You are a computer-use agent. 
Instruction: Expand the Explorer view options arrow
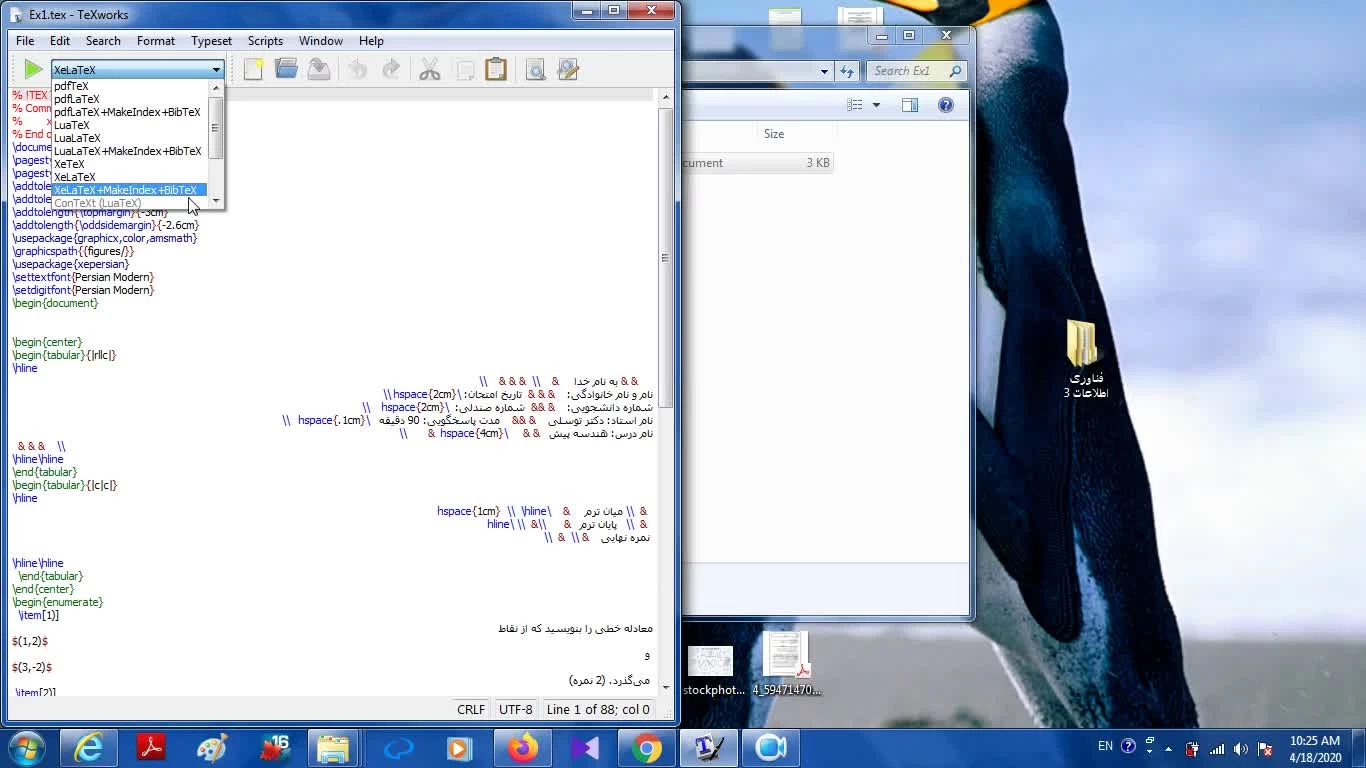(876, 105)
